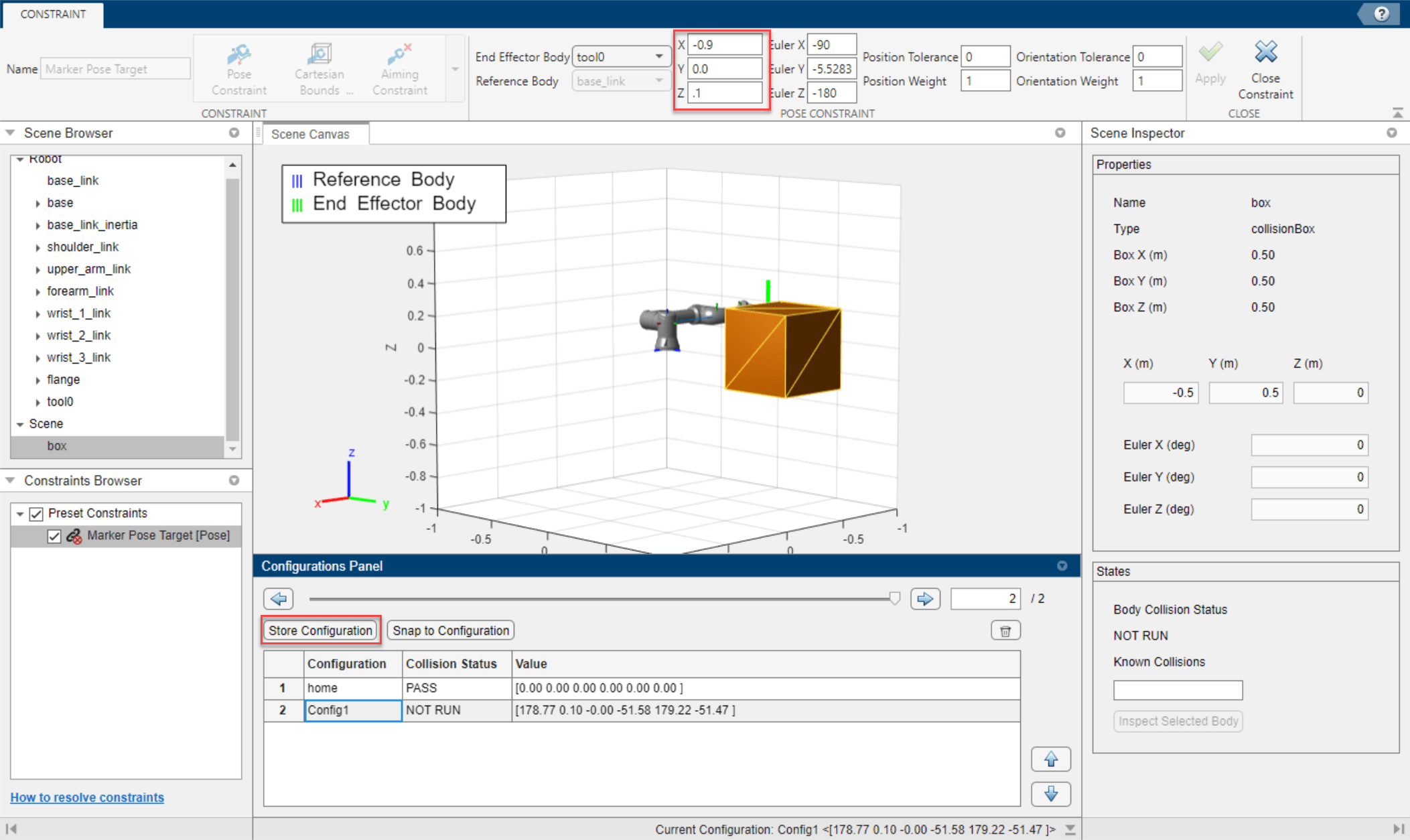Viewport: 1410px width, 840px height.
Task: Expand the shoulder_link tree node
Action: (38, 247)
